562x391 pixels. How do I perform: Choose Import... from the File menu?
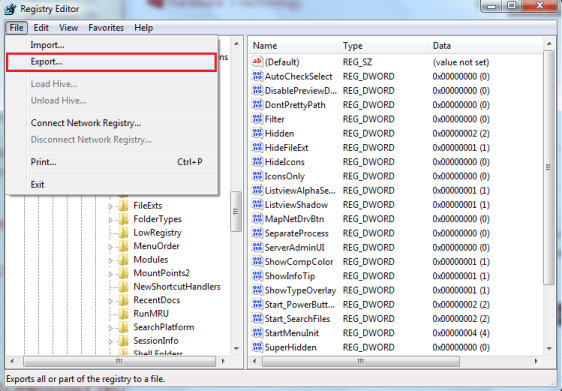click(x=111, y=45)
